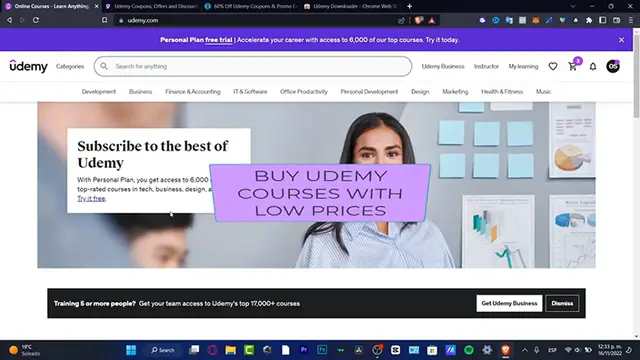Select the Design category
The height and width of the screenshot is (360, 640).
coord(420,92)
